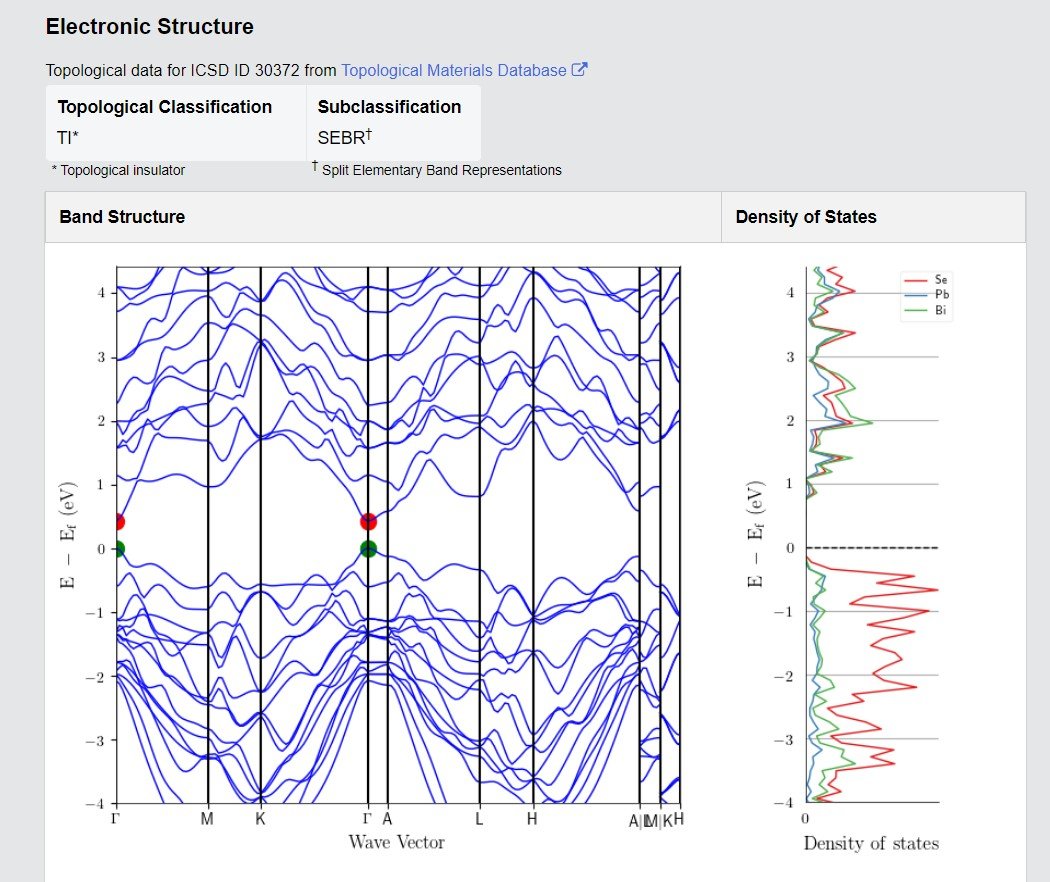This screenshot has width=1050, height=882.
Task: Click the L label on wave vector axis
Action: pyautogui.click(x=479, y=818)
